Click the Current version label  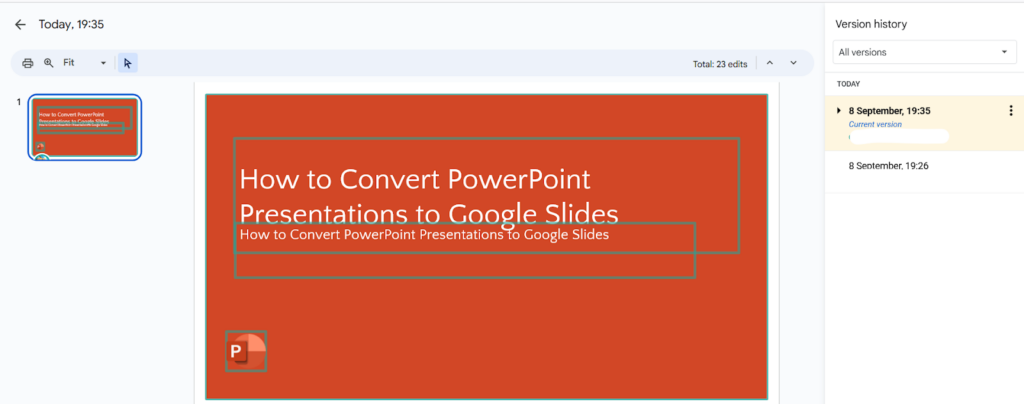coord(875,124)
